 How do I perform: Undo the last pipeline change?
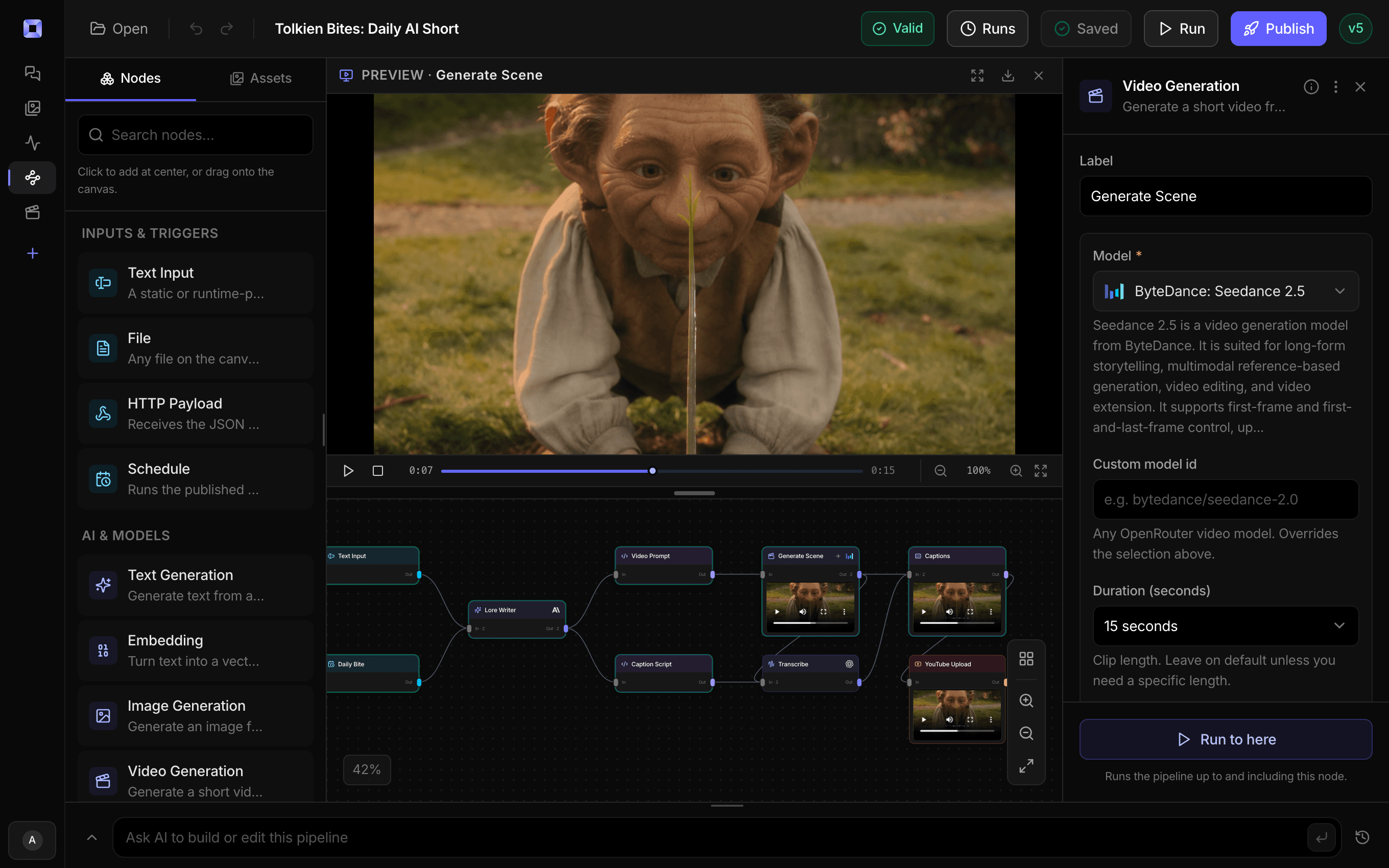coord(196,29)
